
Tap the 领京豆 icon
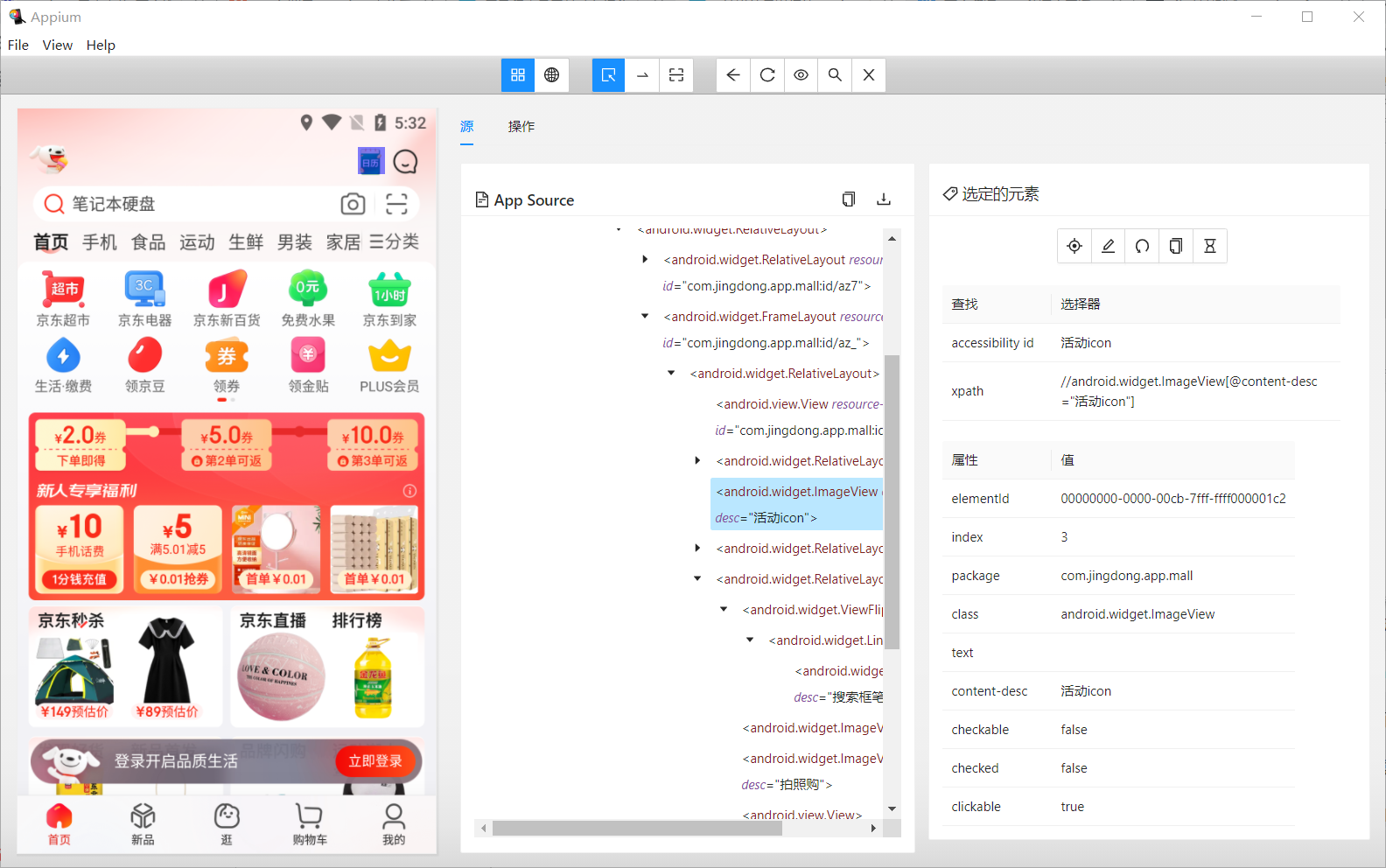[144, 366]
